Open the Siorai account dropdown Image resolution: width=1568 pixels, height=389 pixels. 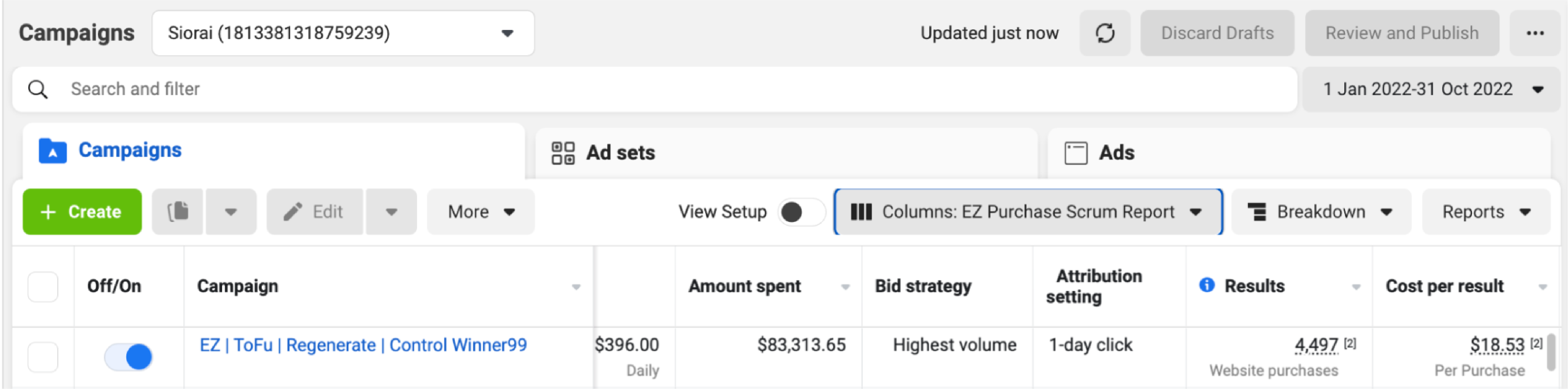(343, 33)
